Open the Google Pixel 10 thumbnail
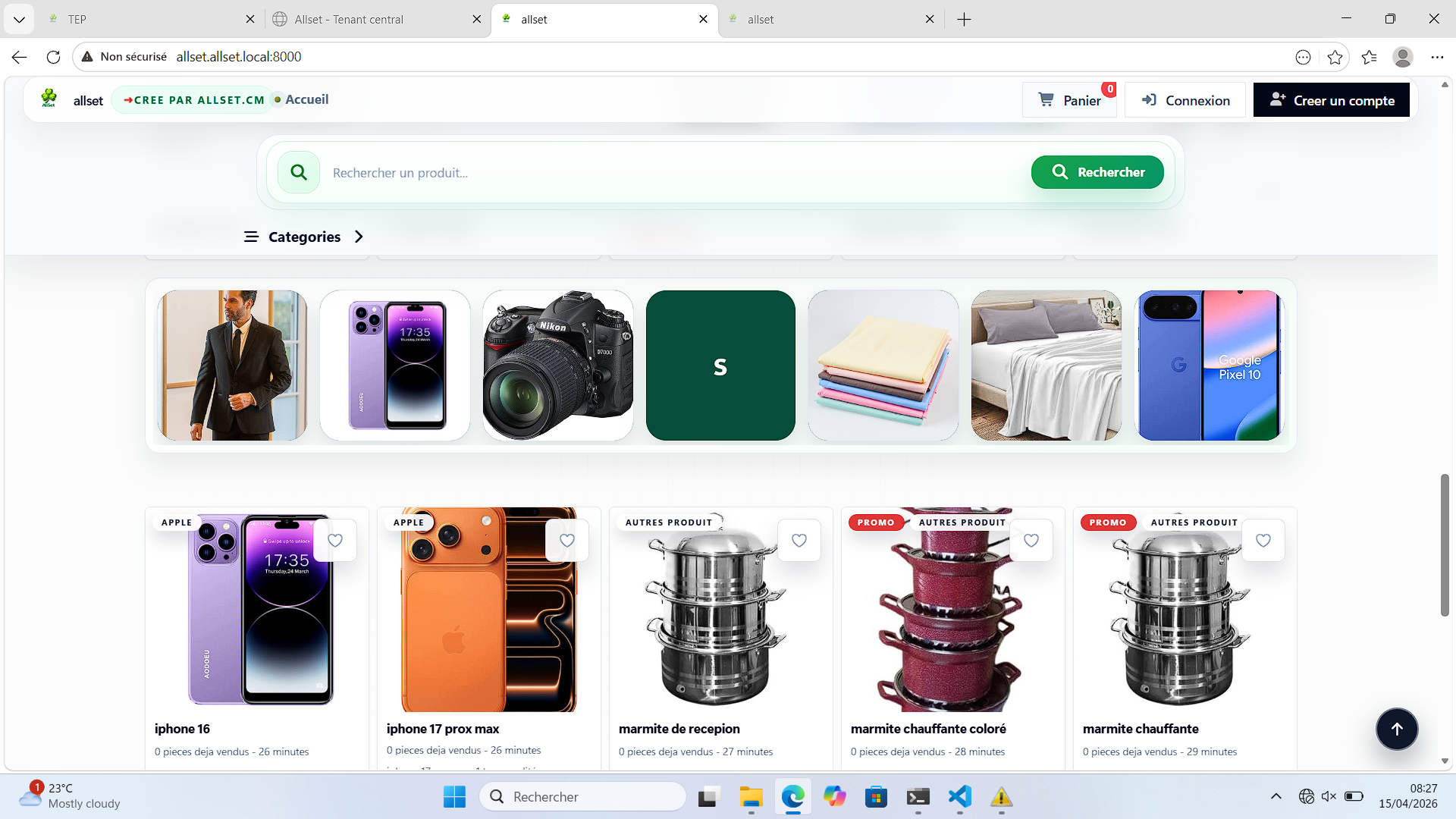 pyautogui.click(x=1209, y=366)
